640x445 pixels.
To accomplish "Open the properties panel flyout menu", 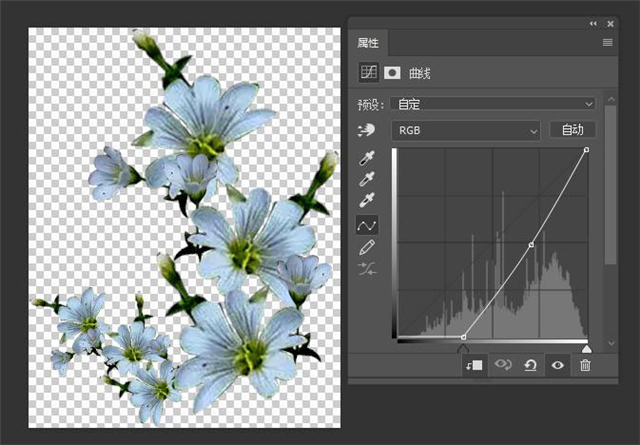I will click(x=607, y=43).
